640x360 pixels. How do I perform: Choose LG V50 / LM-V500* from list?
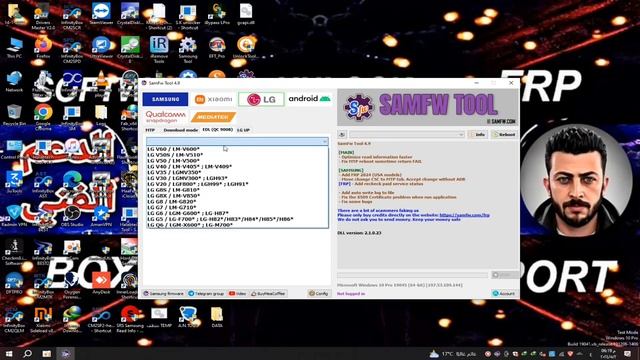237,161
